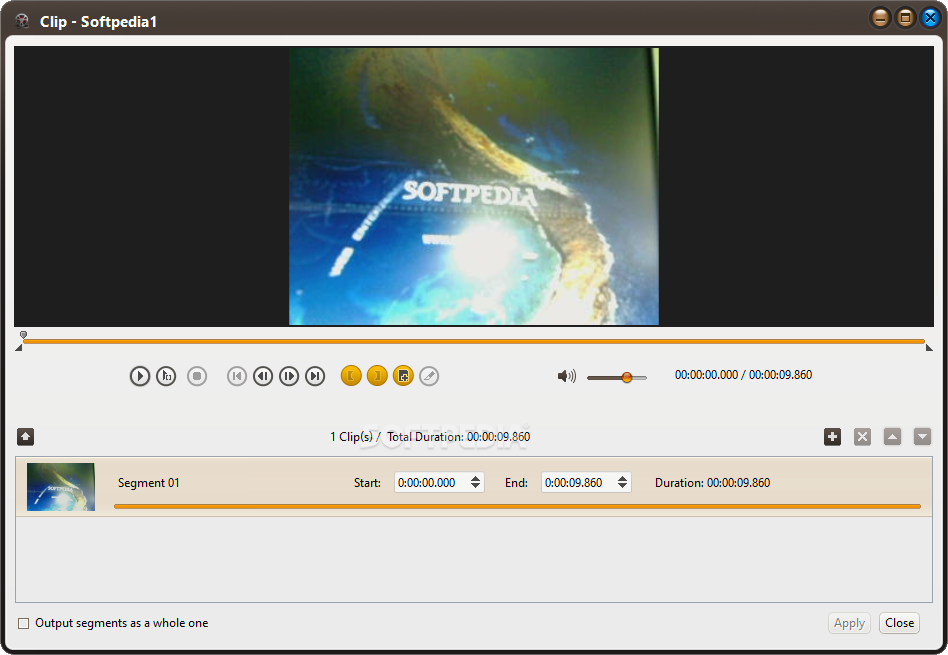This screenshot has width=948, height=655.
Task: Jump to the clip start
Action: coord(237,376)
